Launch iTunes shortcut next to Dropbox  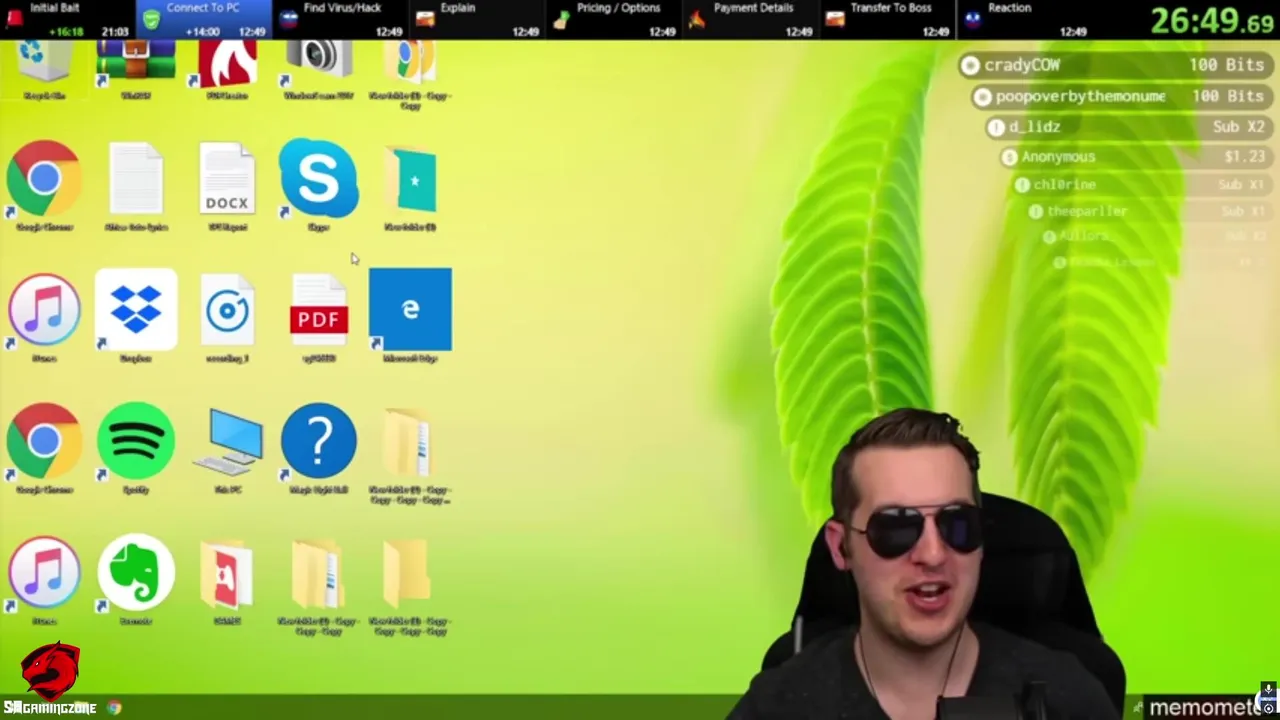point(44,316)
